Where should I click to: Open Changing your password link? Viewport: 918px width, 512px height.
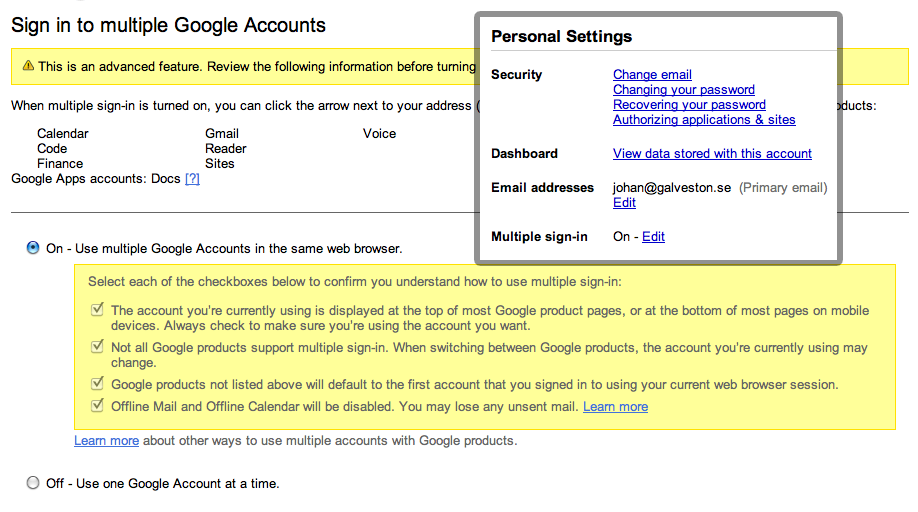tap(684, 90)
